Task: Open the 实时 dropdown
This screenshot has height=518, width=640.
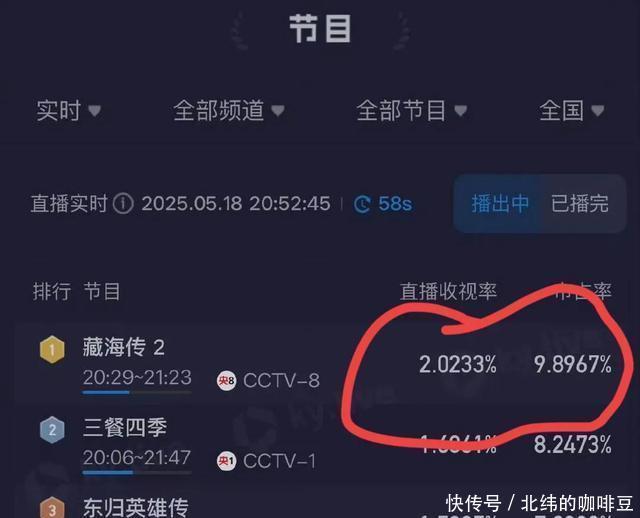Action: (69, 111)
